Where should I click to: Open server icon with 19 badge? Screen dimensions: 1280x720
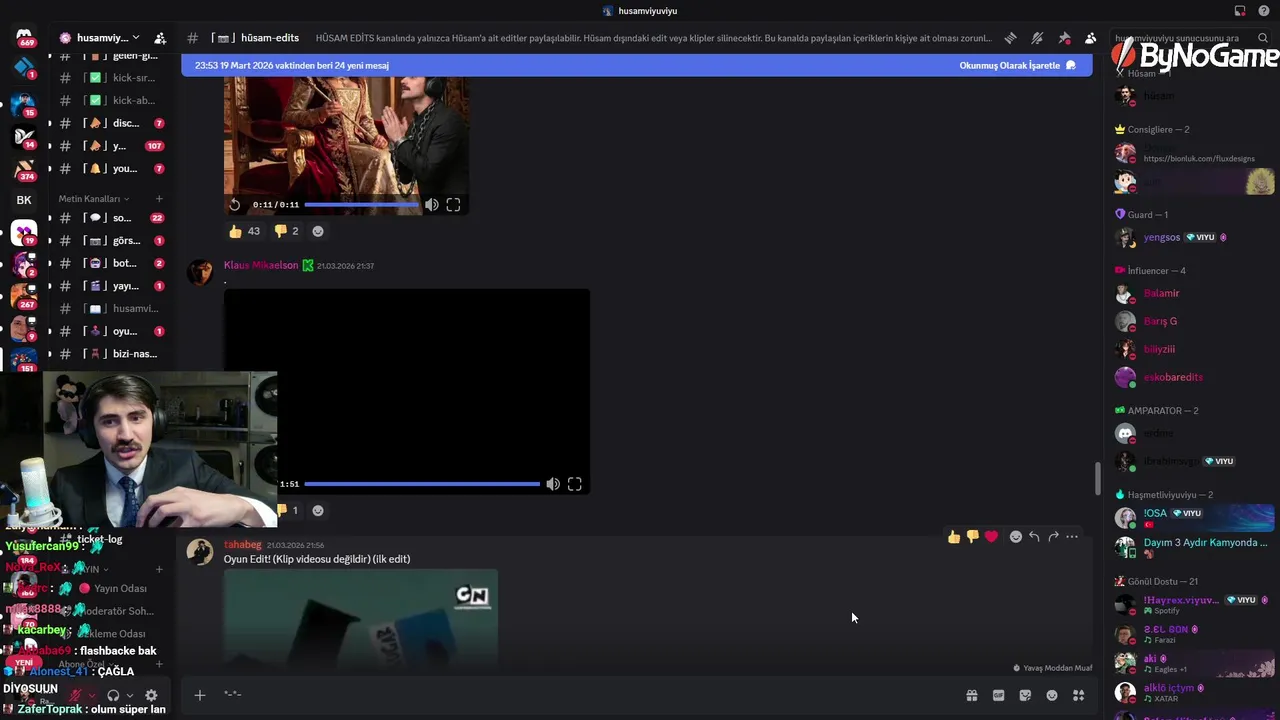(24, 232)
